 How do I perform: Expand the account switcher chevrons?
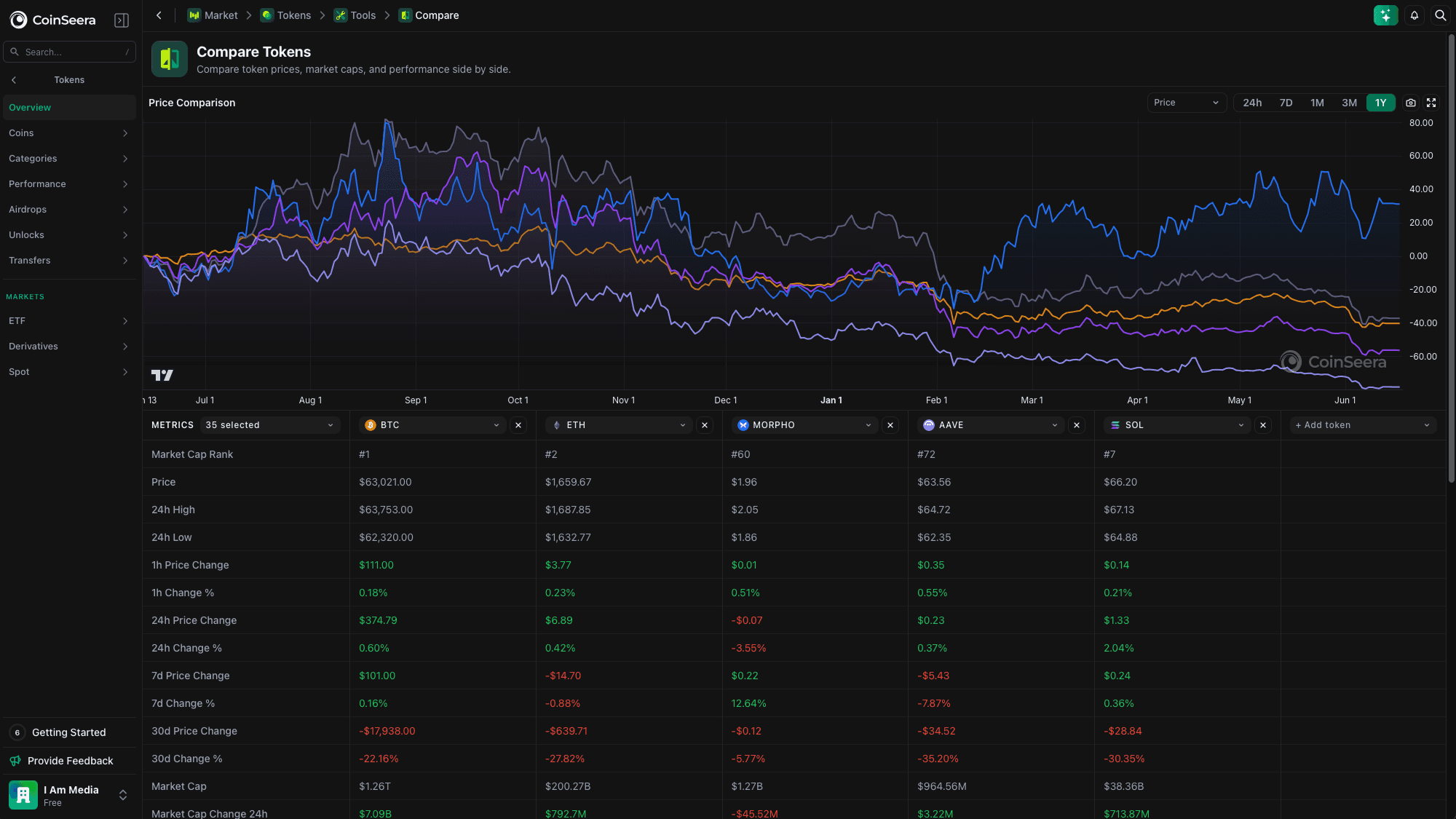[123, 795]
